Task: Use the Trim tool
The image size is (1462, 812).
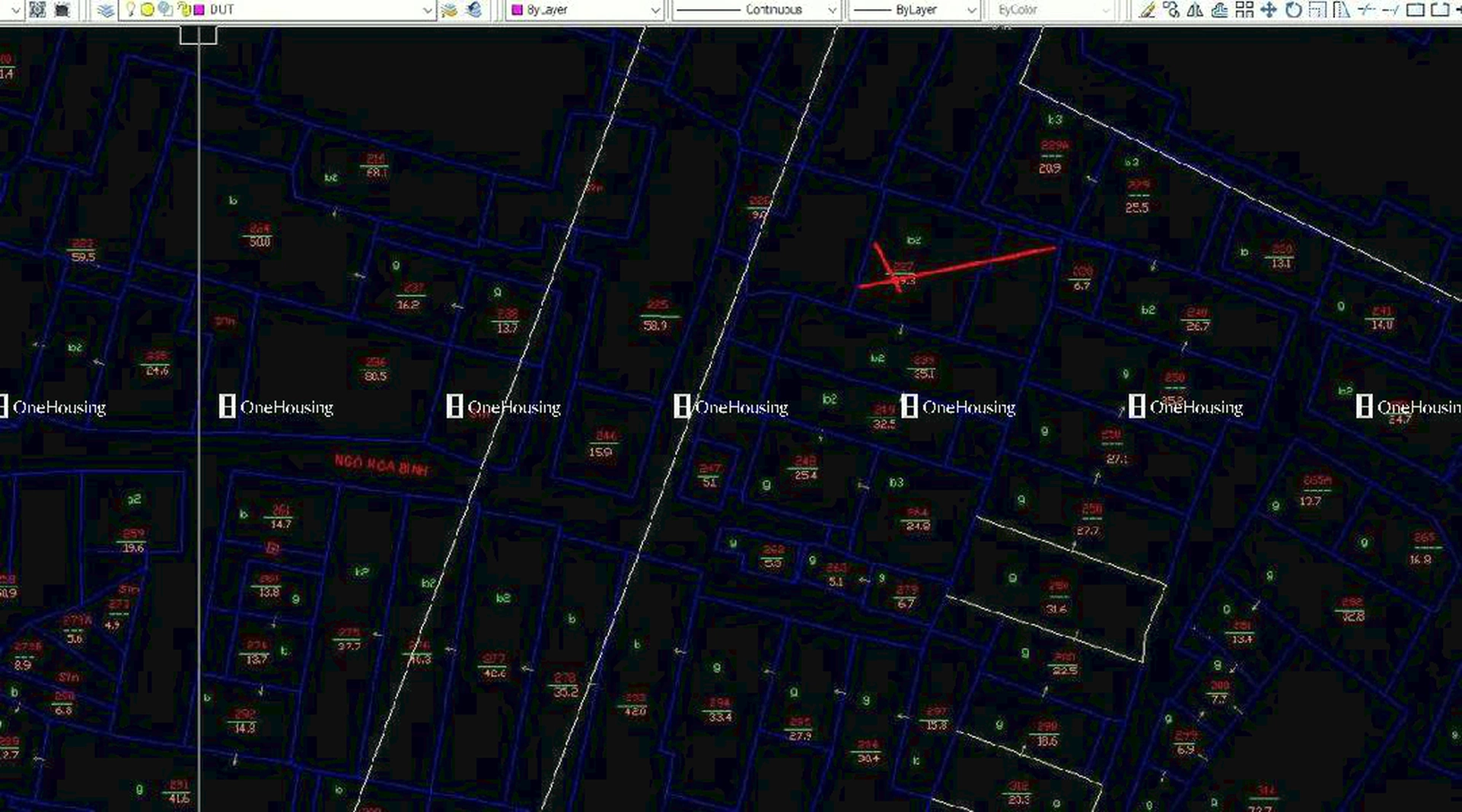Action: coord(1366,10)
